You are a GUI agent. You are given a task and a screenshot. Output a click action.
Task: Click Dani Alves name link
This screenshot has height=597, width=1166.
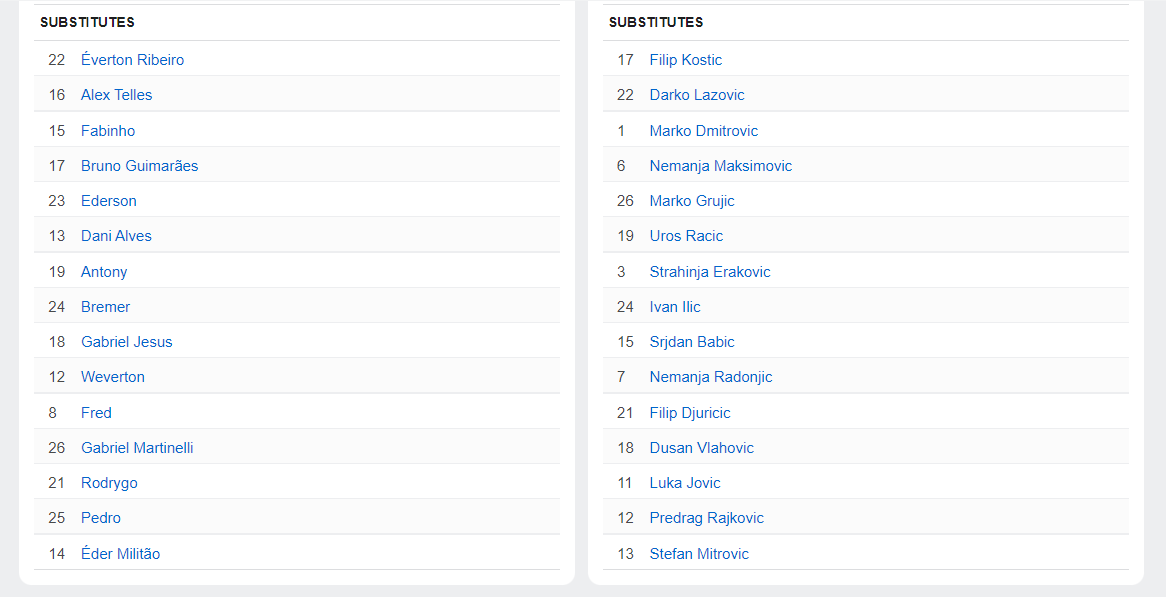point(116,236)
